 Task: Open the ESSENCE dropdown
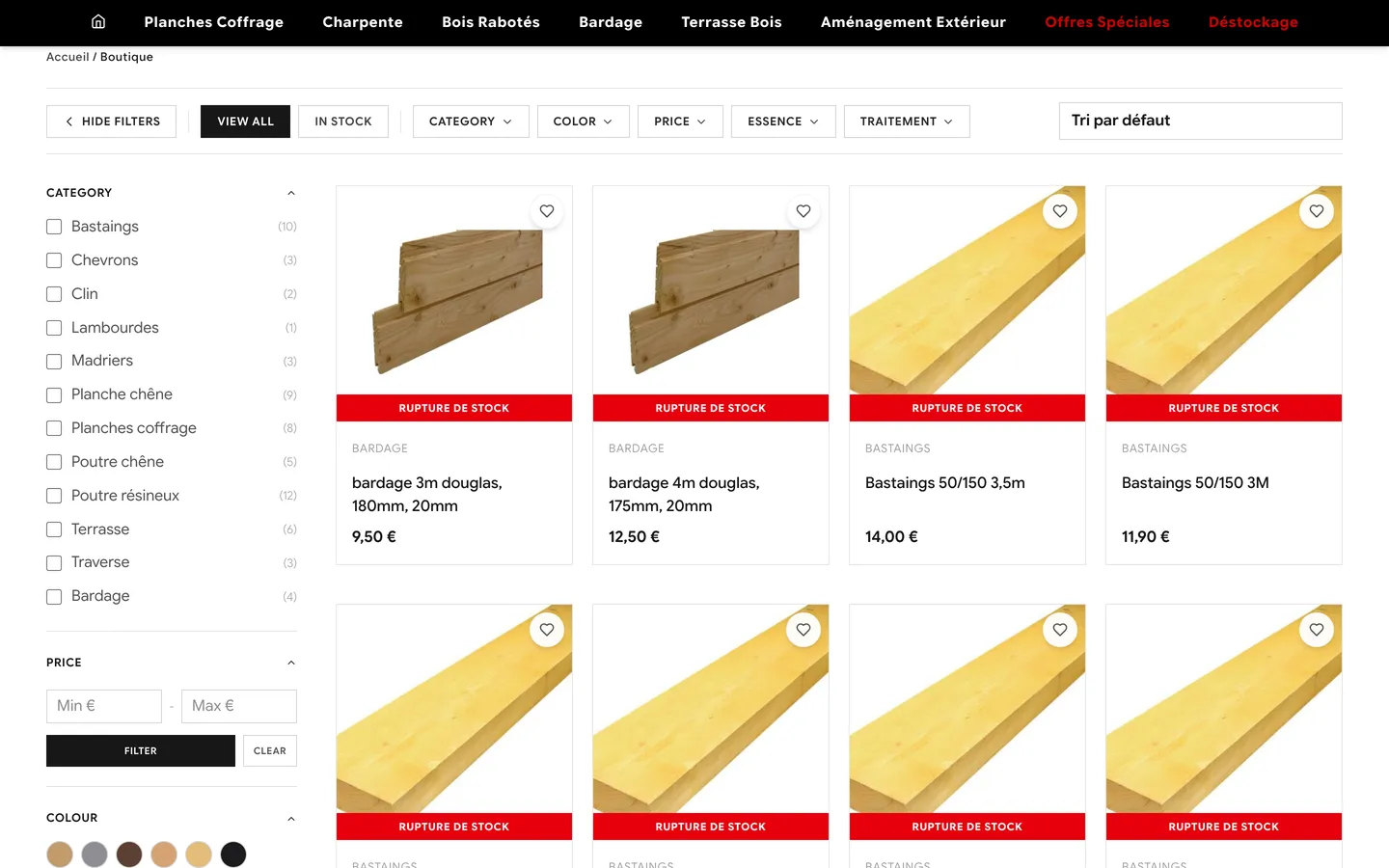pyautogui.click(x=783, y=122)
